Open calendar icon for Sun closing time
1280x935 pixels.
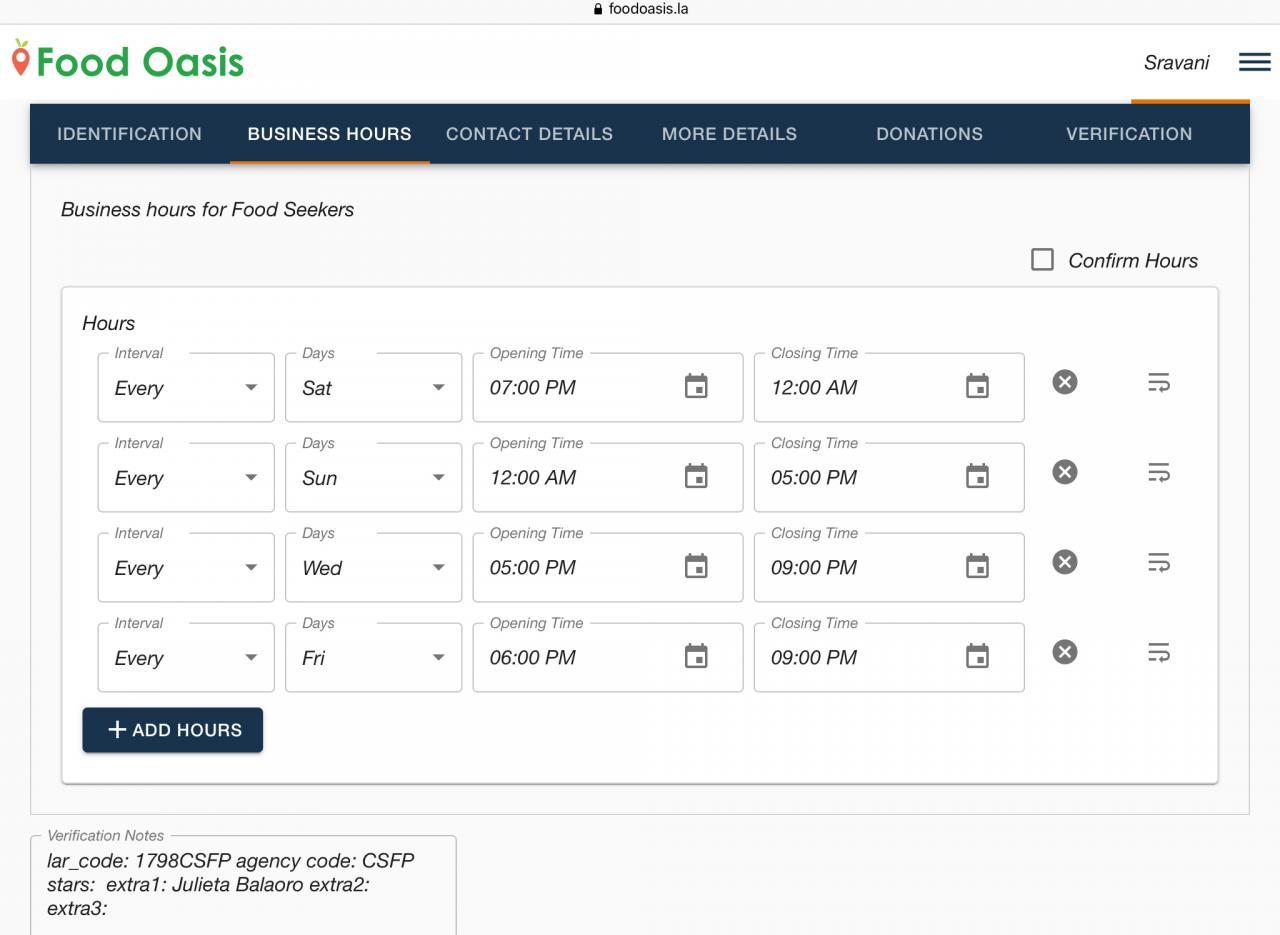977,476
